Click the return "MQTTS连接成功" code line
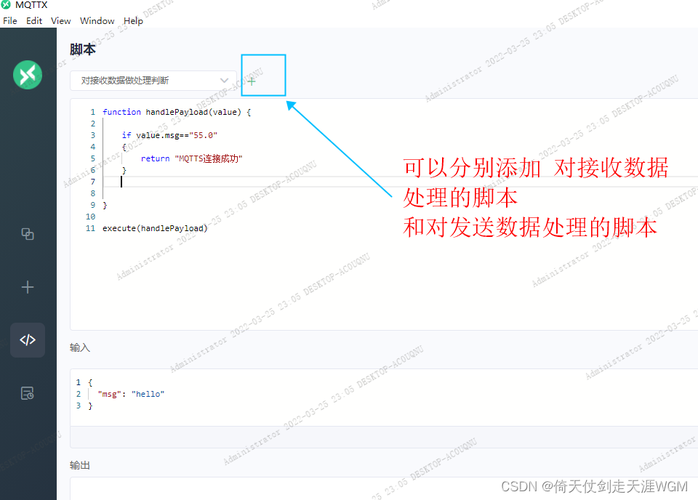Screen dimensions: 698x500 point(191,159)
